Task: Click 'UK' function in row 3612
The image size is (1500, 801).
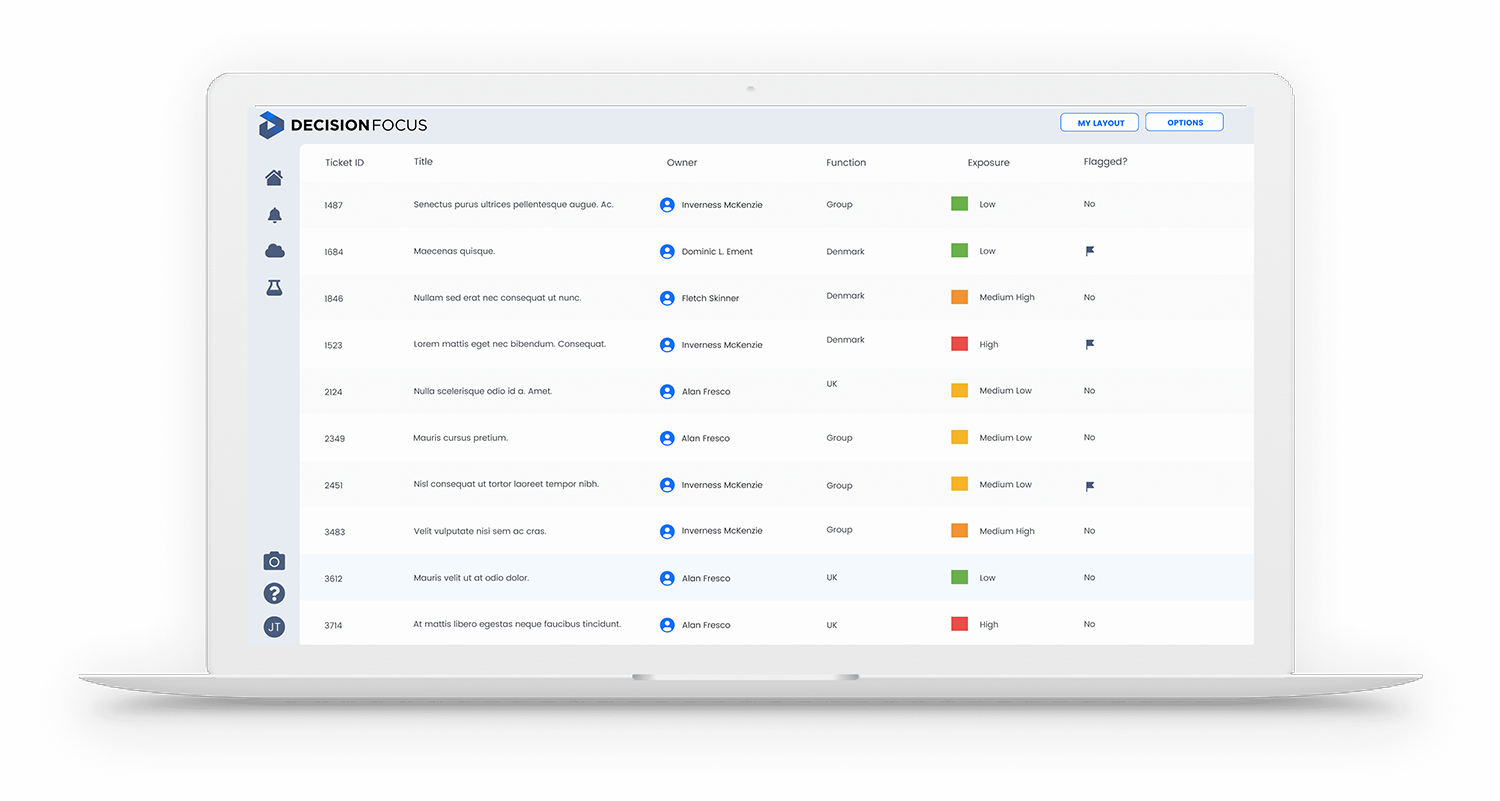Action: (831, 577)
